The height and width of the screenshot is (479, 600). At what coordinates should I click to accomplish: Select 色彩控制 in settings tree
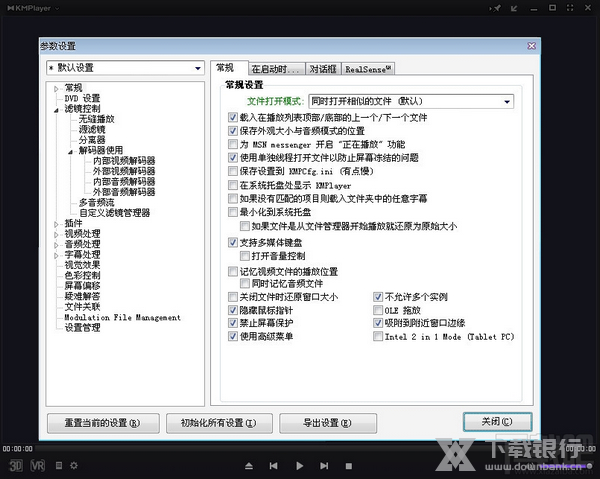[x=82, y=275]
